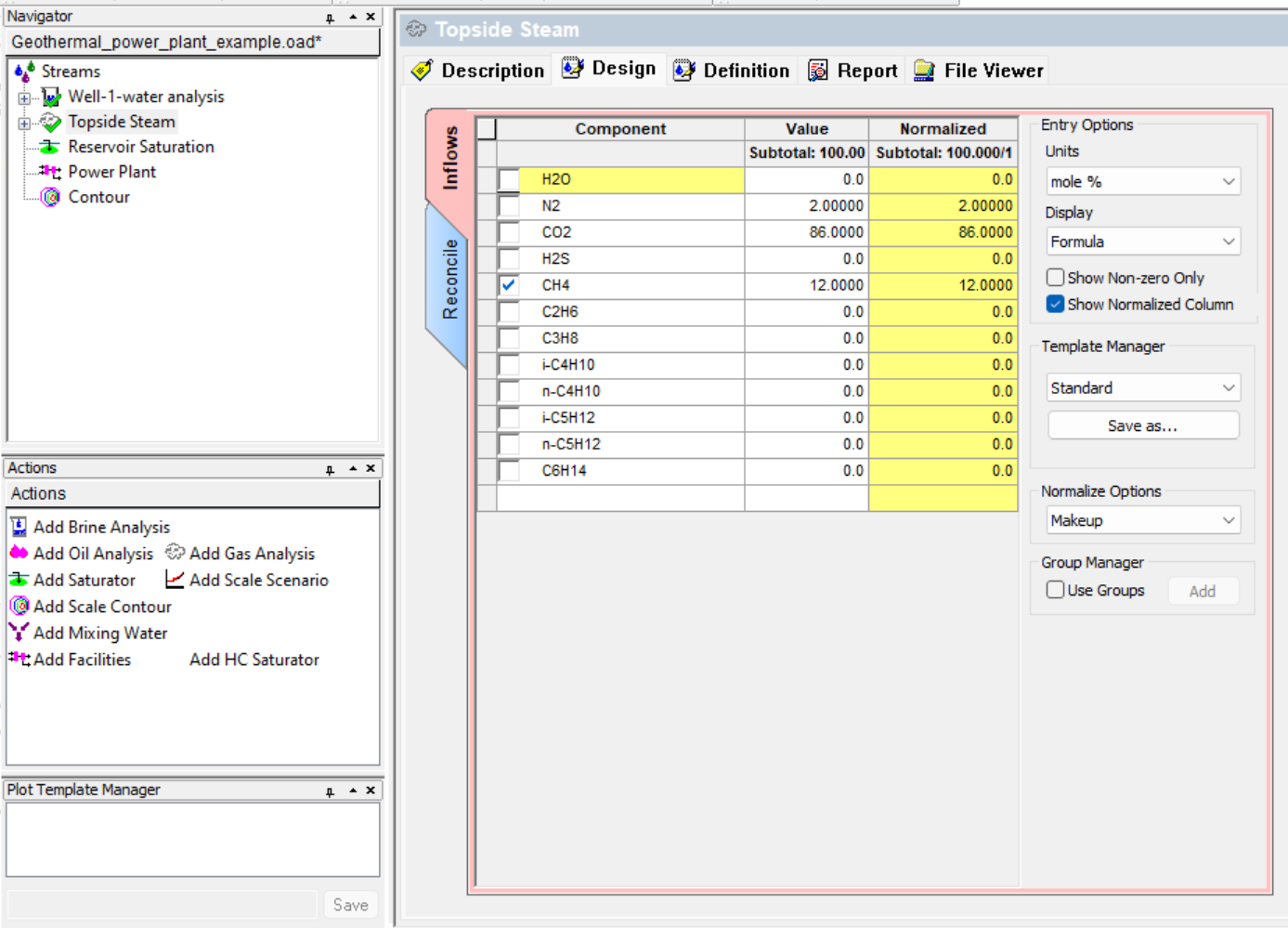Click the Contour scale contour icon

point(51,197)
